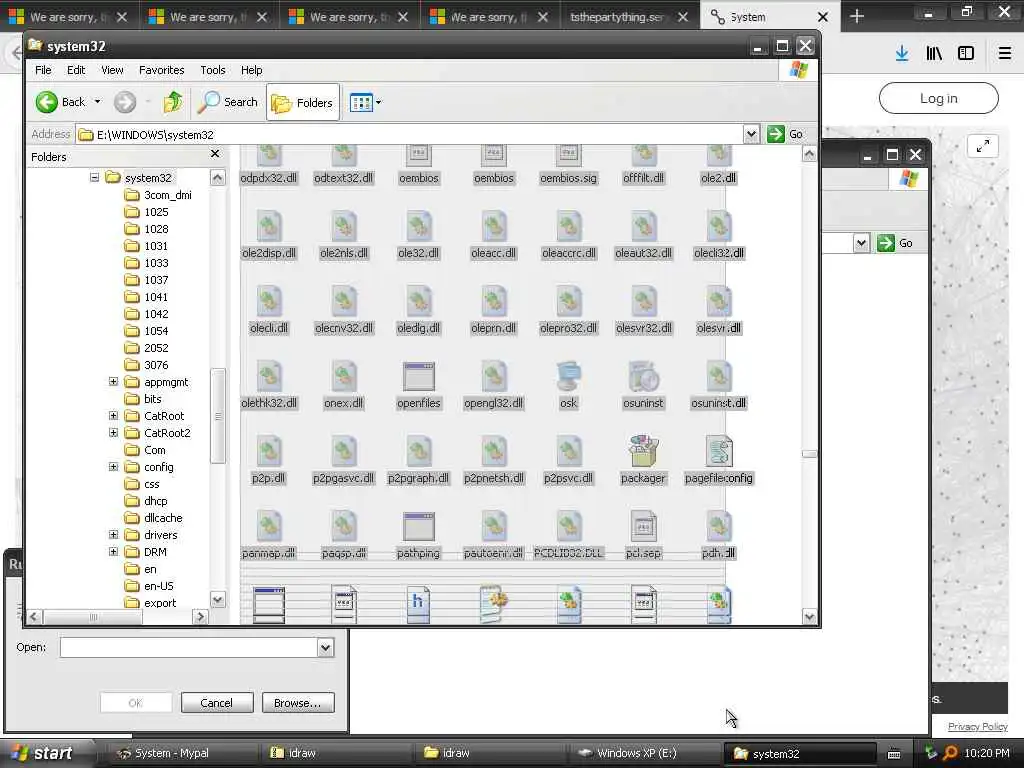This screenshot has width=1024, height=768.
Task: Select the opengl32.dll file icon
Action: tap(494, 377)
